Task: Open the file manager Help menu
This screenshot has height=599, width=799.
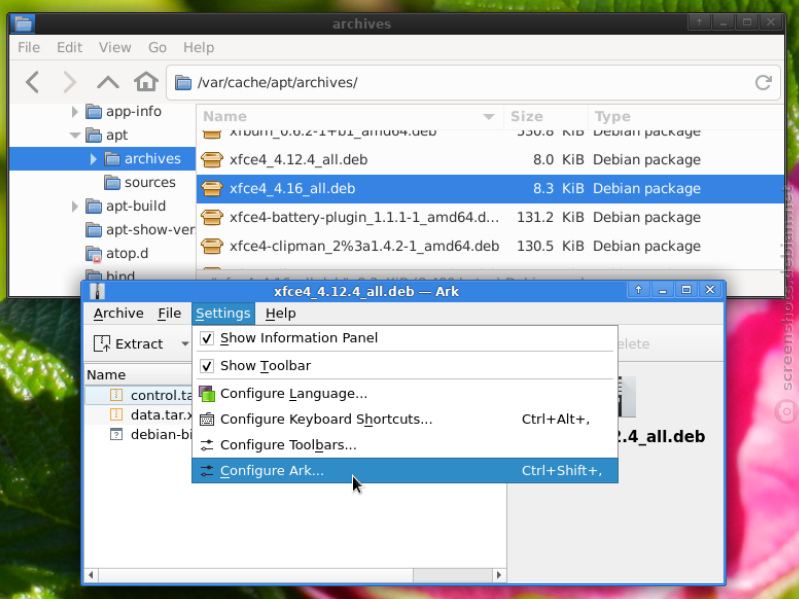Action: pos(199,47)
